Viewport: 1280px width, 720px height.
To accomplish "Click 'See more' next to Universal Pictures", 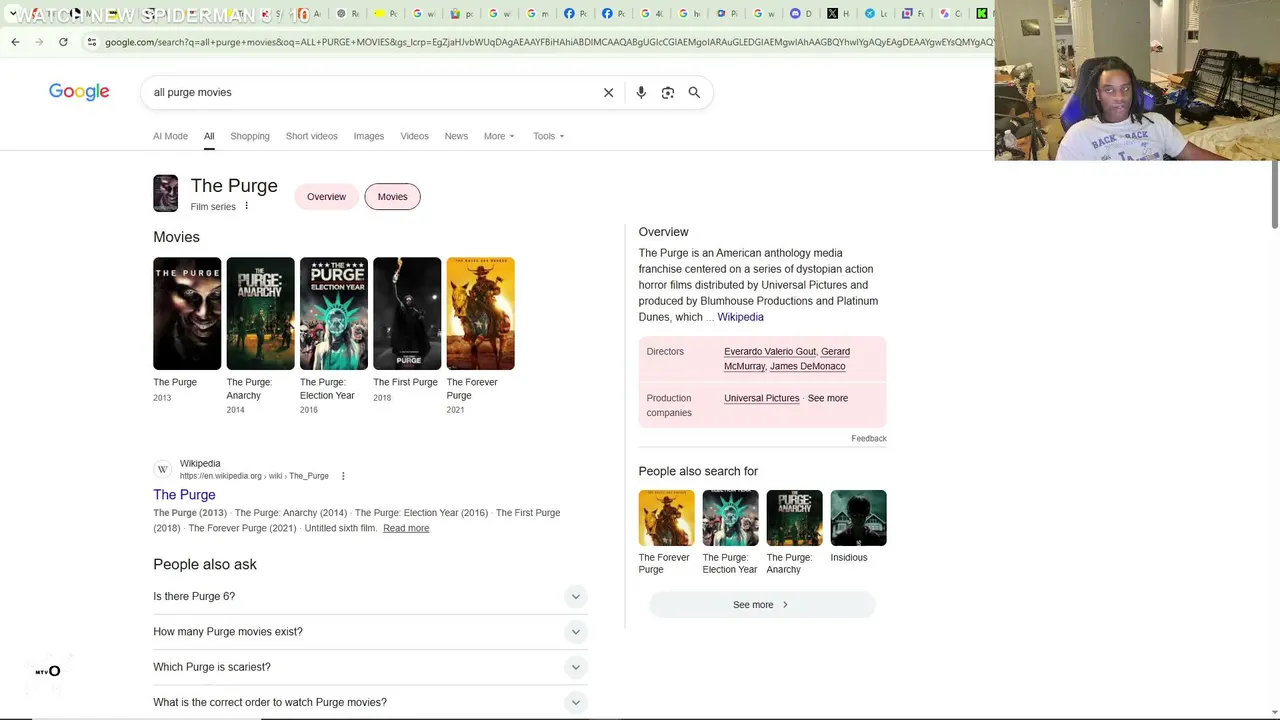I will pyautogui.click(x=828, y=398).
